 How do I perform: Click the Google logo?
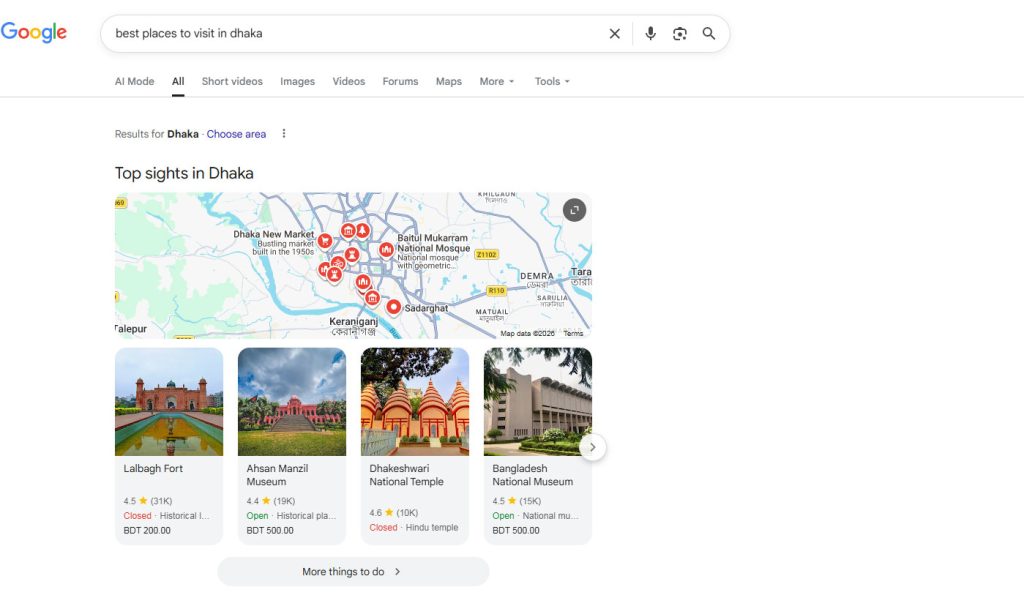click(34, 32)
